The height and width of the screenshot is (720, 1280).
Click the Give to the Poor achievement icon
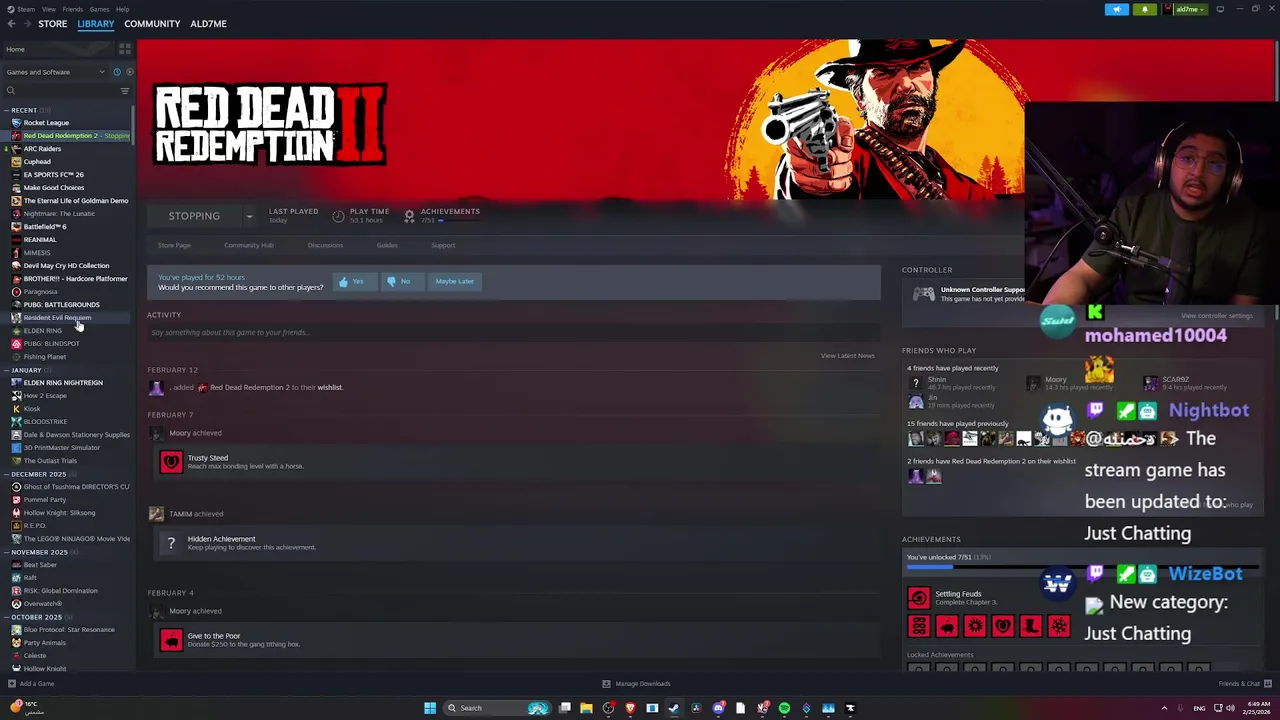(171, 639)
